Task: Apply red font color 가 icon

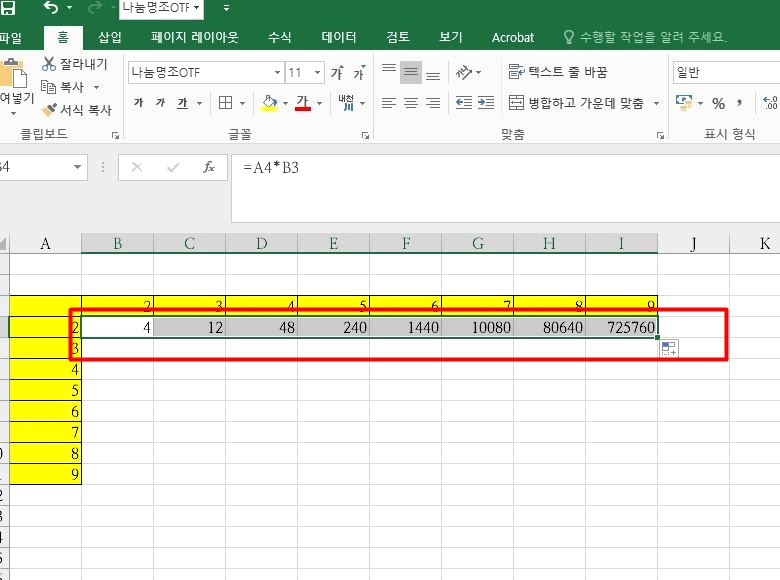Action: point(303,103)
